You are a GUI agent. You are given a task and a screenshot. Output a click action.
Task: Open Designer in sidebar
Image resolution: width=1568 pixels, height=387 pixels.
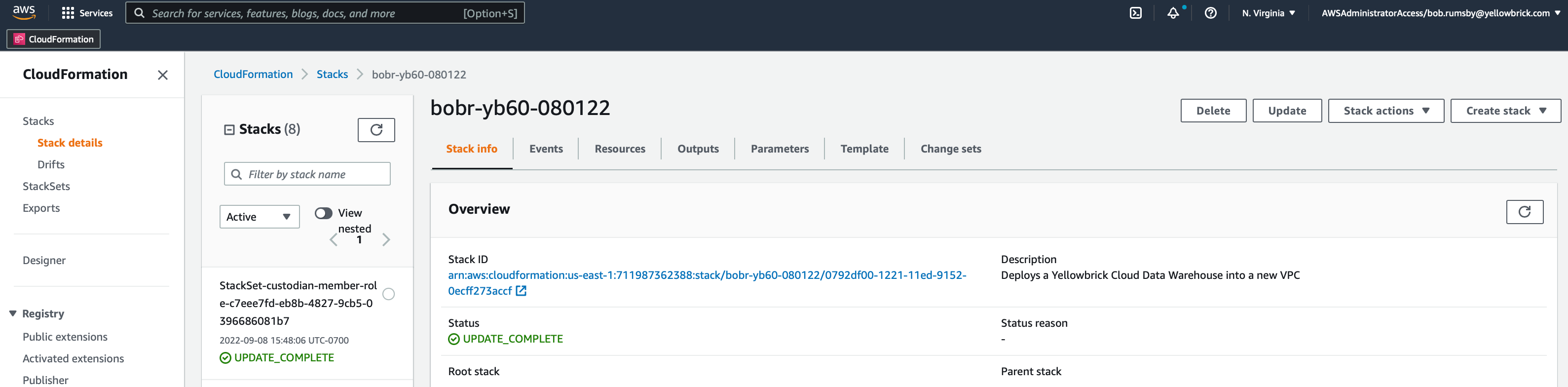[x=44, y=260]
